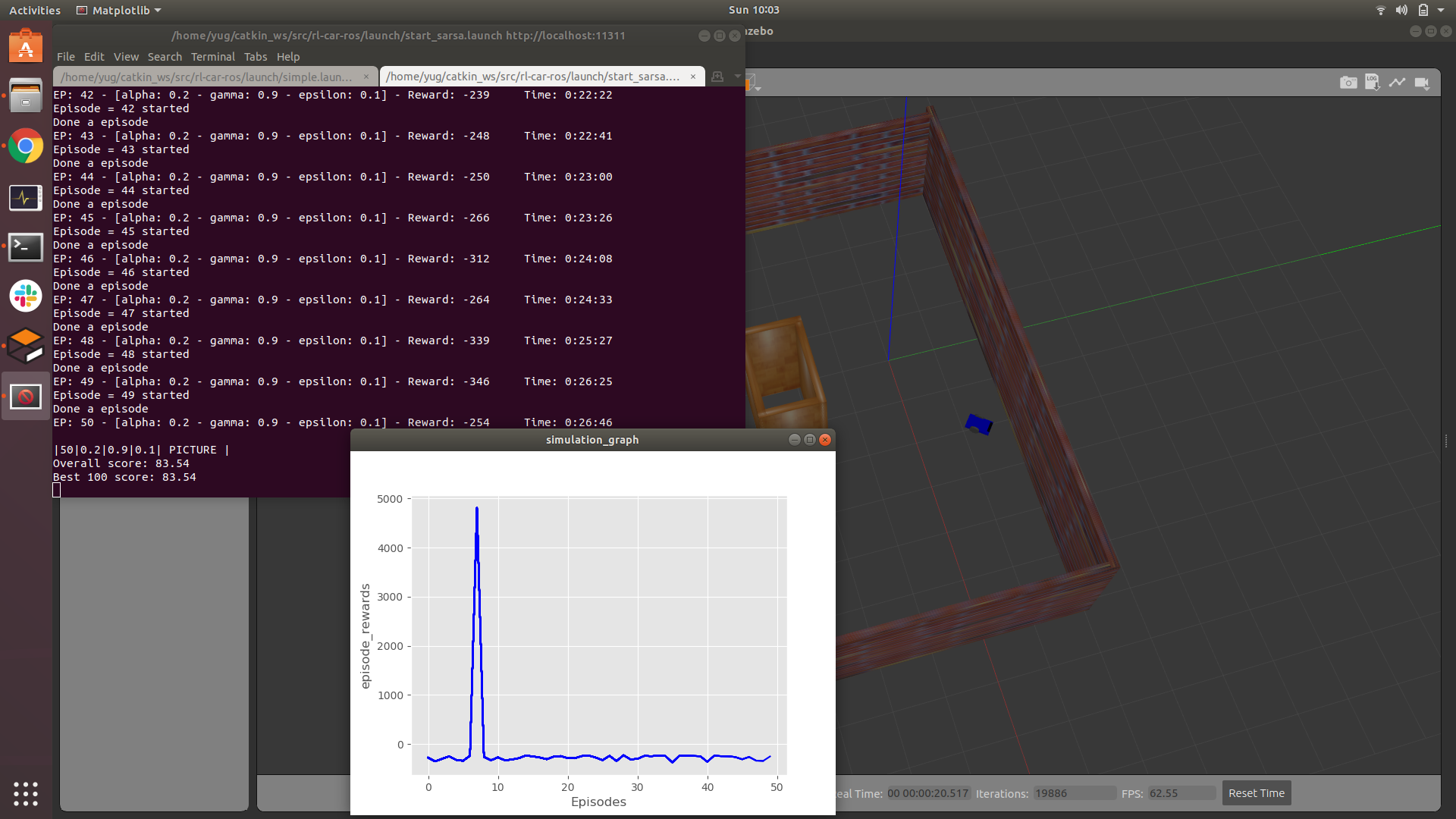Image resolution: width=1456 pixels, height=819 pixels.
Task: Open the Gazebo plot window icon
Action: coord(1397,83)
